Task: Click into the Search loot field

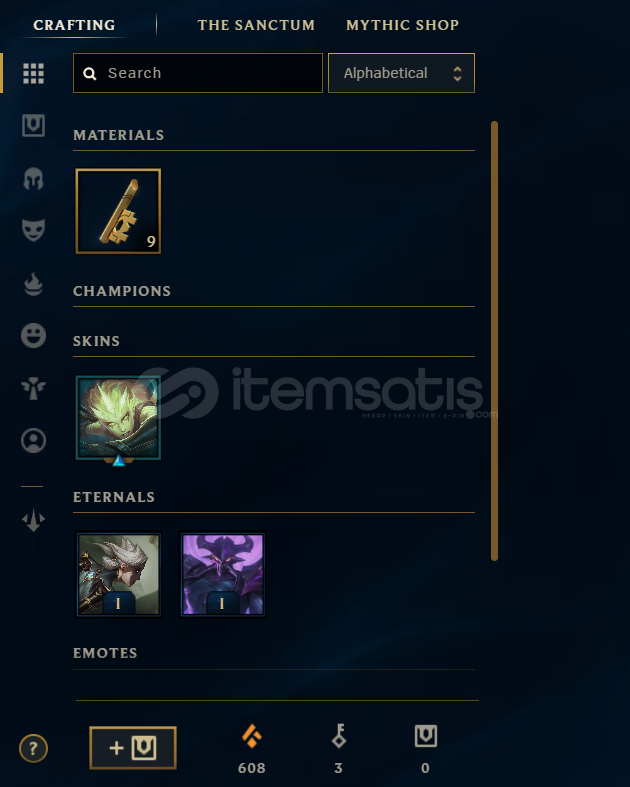Action: coord(198,73)
